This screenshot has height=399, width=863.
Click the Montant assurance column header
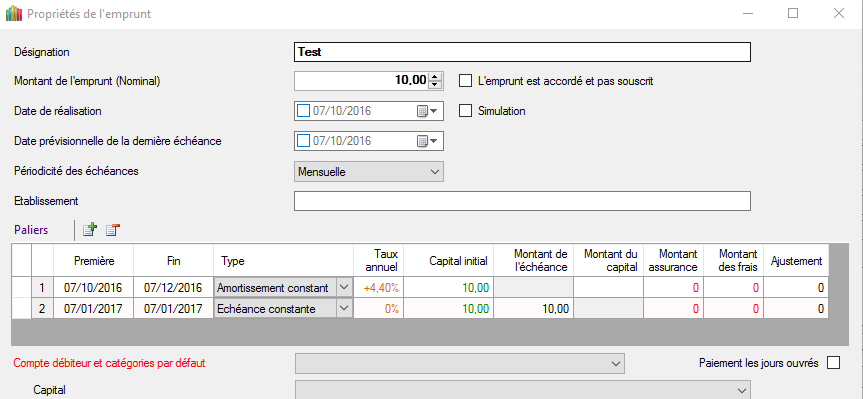click(x=673, y=261)
